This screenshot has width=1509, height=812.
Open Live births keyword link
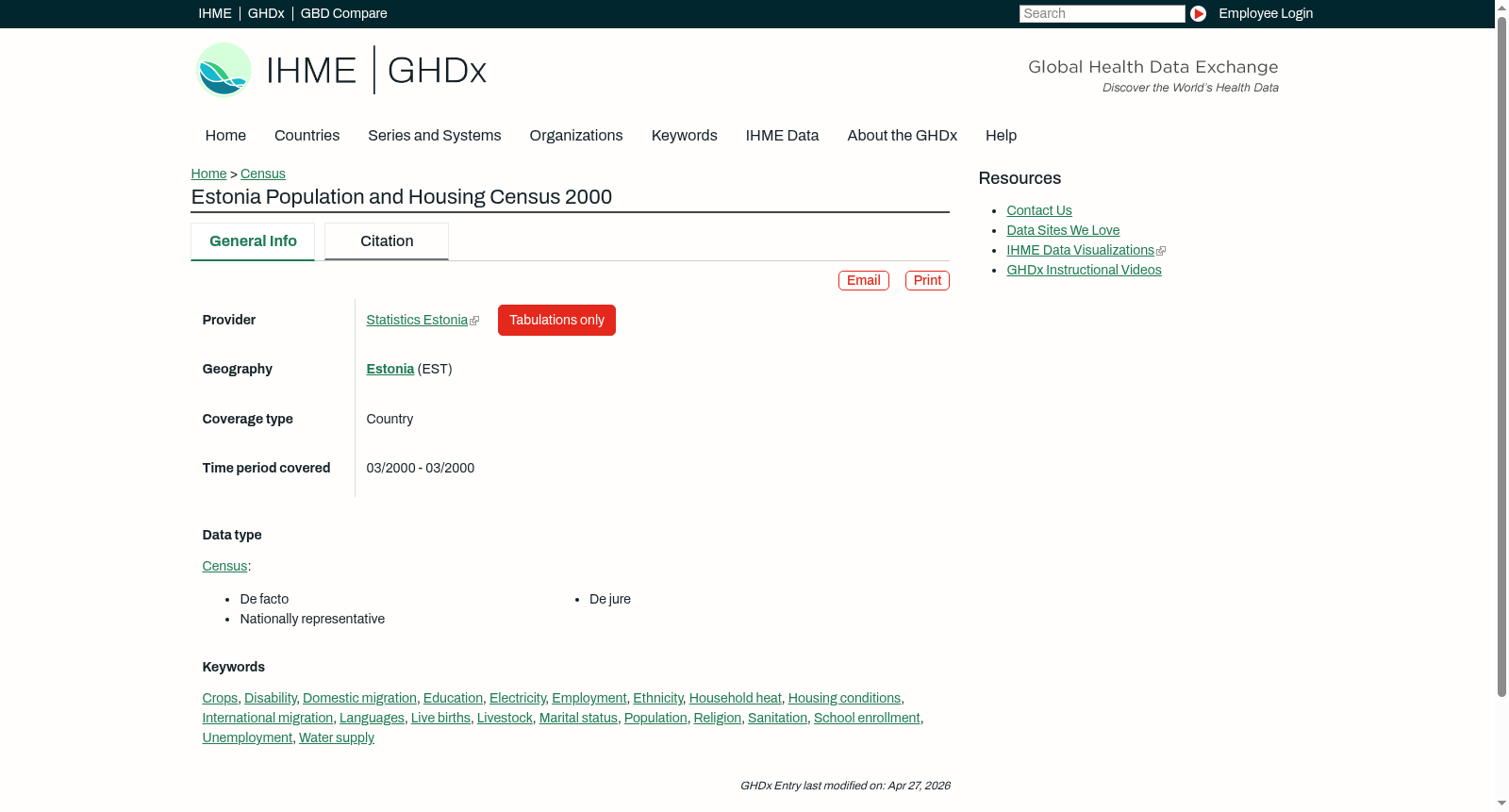click(440, 718)
